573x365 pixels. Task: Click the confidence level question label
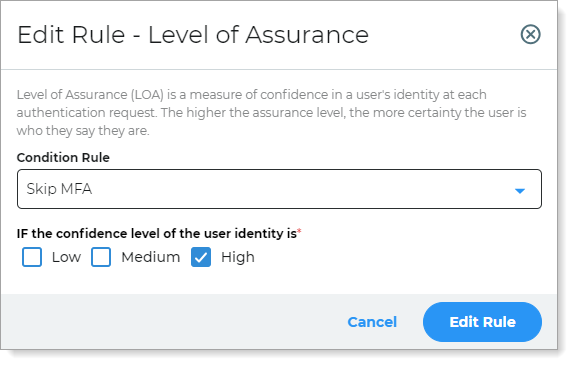(x=157, y=233)
